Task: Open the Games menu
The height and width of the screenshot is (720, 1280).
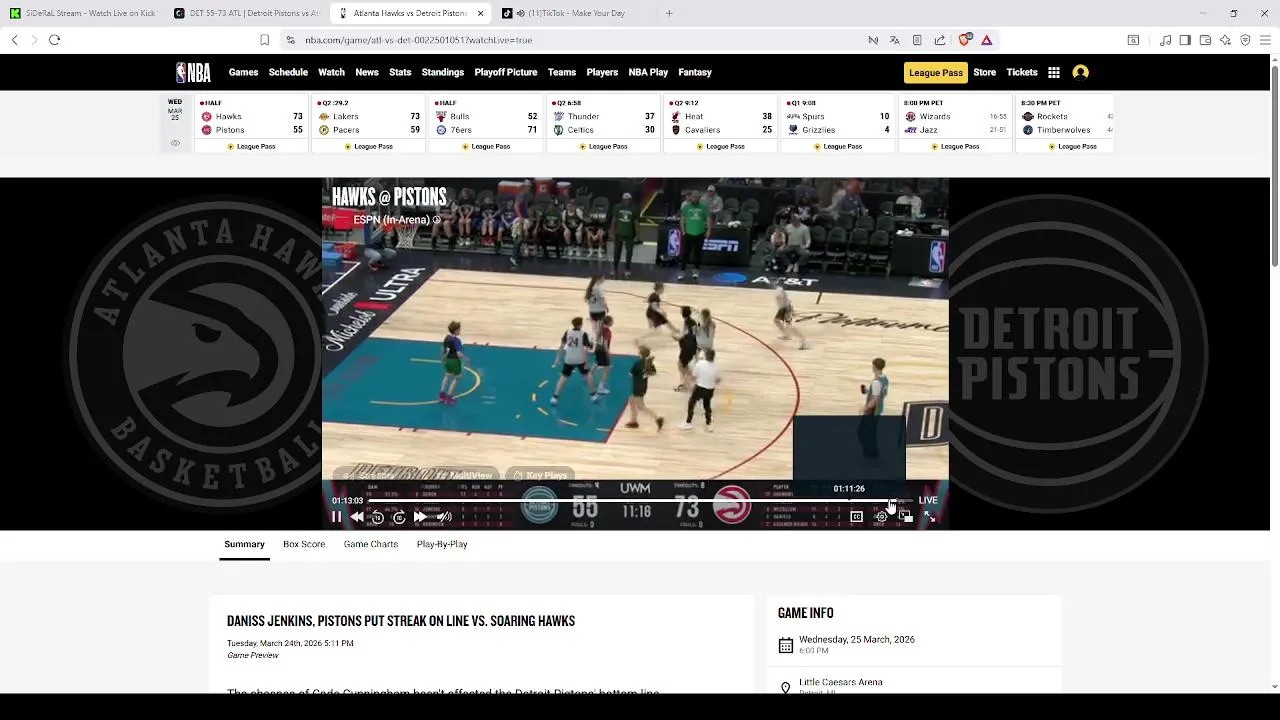Action: (x=243, y=72)
